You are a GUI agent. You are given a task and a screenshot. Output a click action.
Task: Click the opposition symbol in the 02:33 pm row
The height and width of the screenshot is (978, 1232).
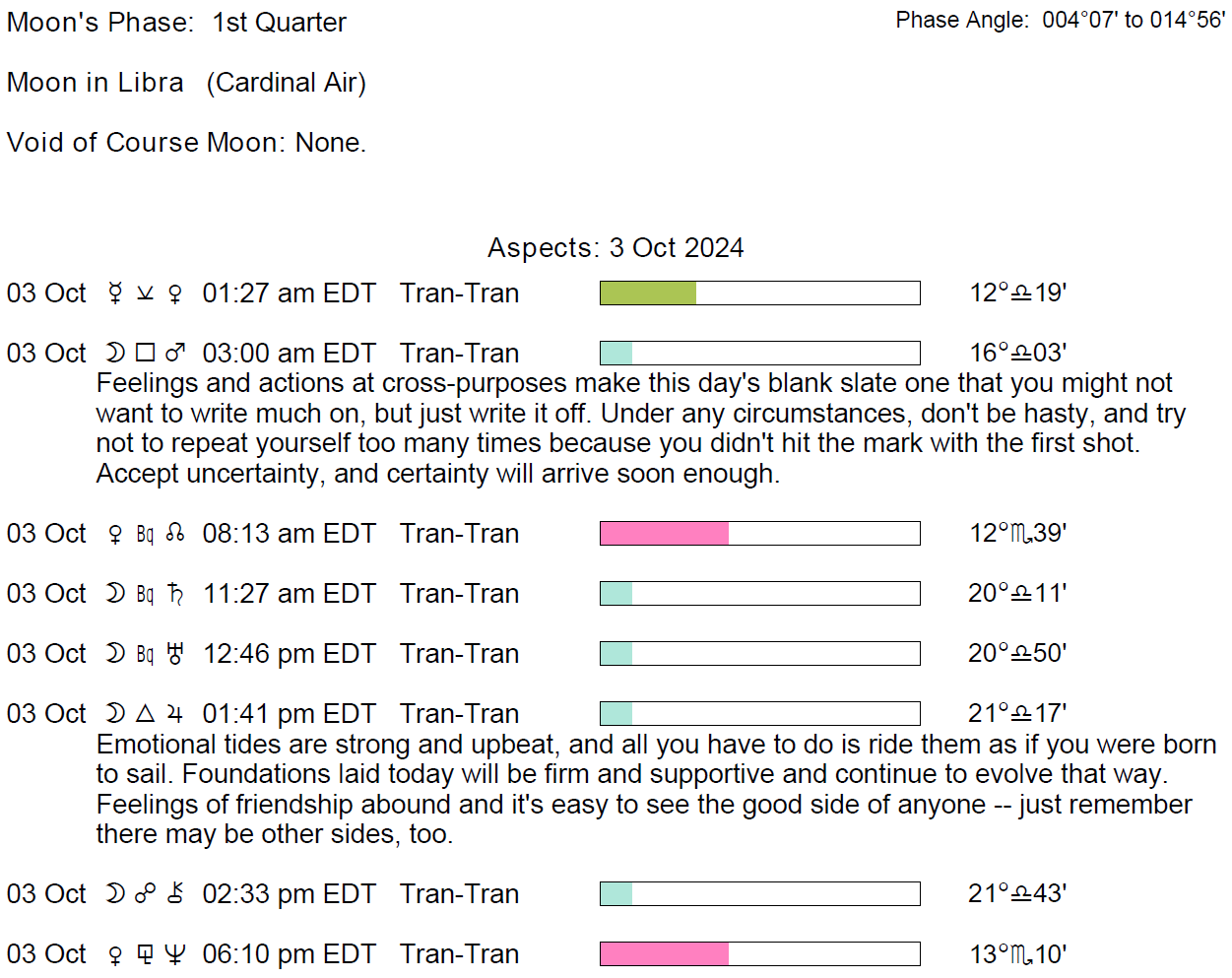(146, 894)
